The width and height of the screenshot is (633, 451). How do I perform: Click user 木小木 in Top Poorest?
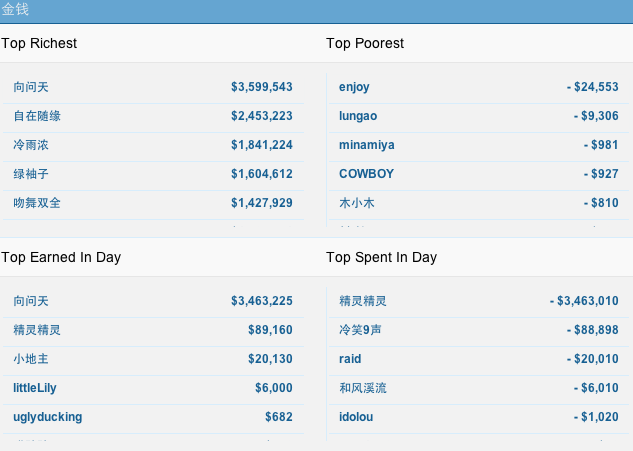[357, 203]
